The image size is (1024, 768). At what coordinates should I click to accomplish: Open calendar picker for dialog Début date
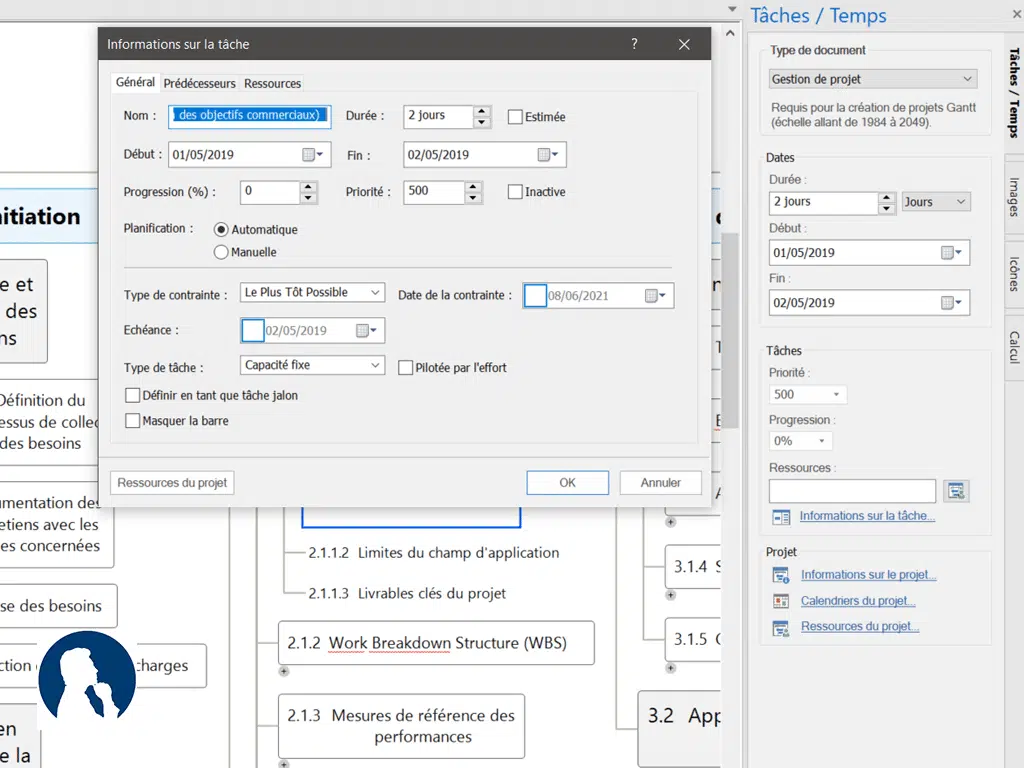pyautogui.click(x=313, y=155)
